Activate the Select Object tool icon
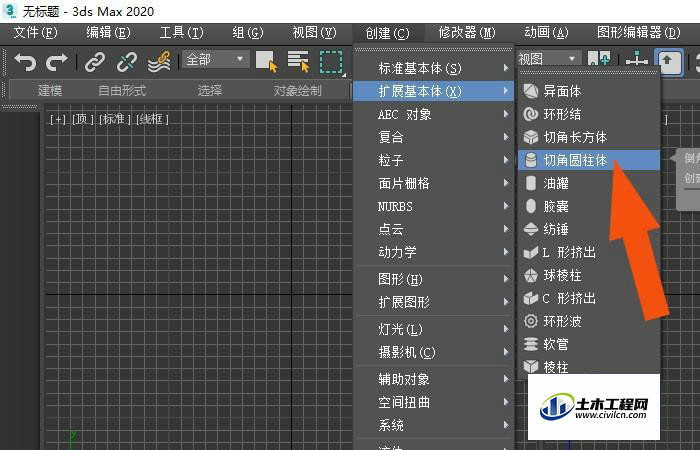Screen dimensions: 700x450 click(x=267, y=61)
